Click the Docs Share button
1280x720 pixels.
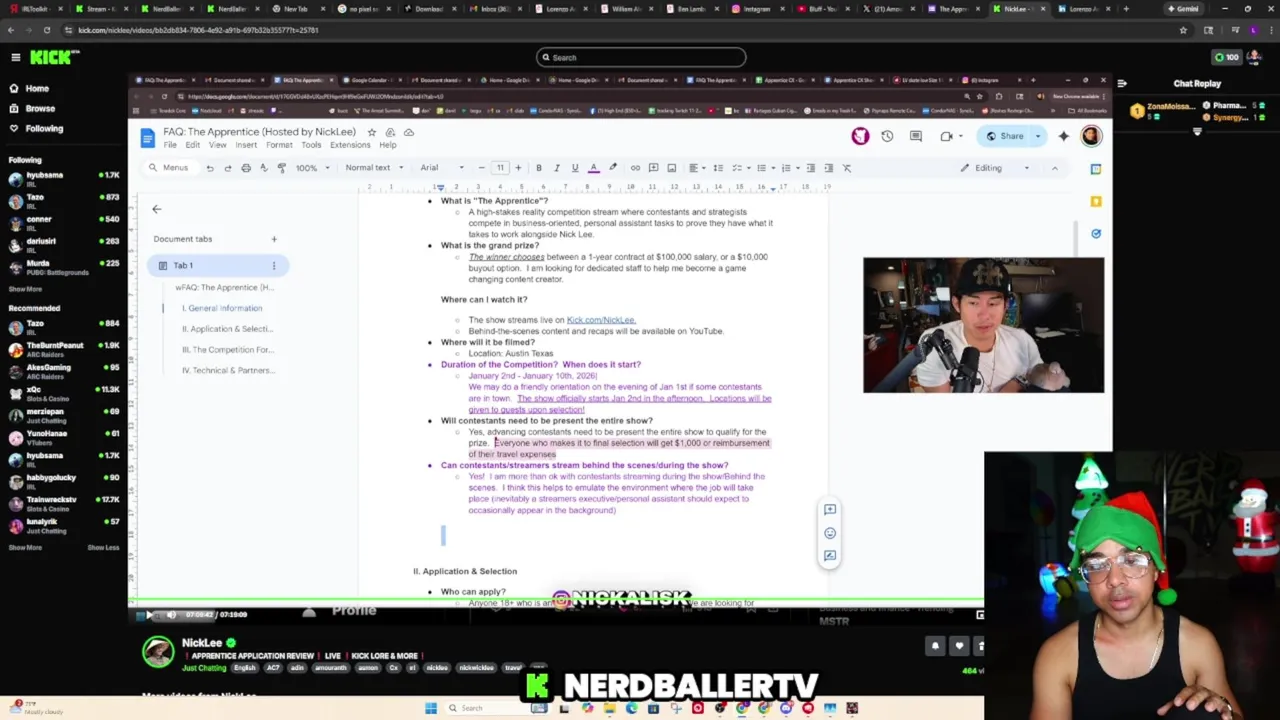pyautogui.click(x=1005, y=136)
